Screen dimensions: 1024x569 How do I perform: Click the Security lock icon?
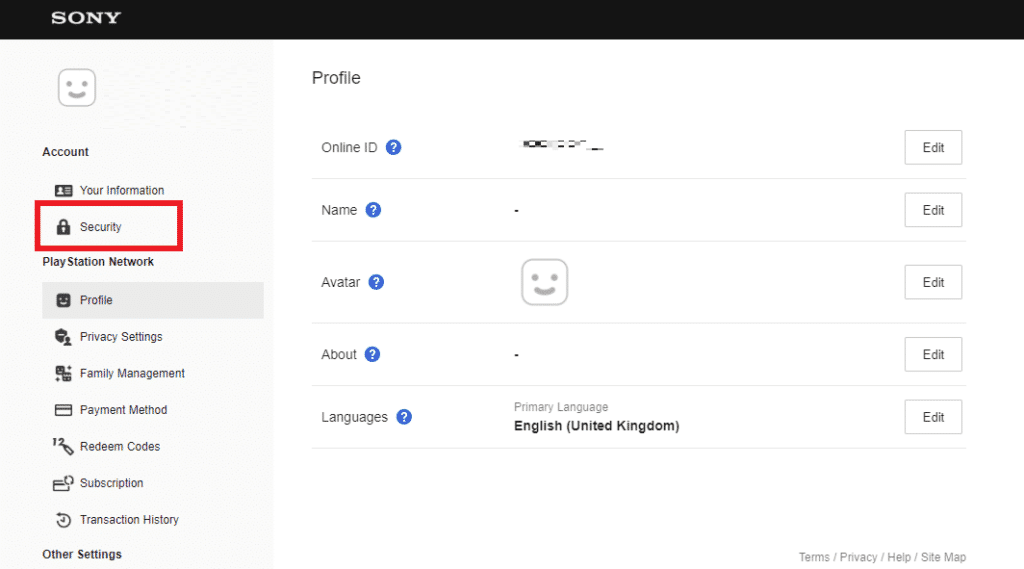click(x=63, y=227)
